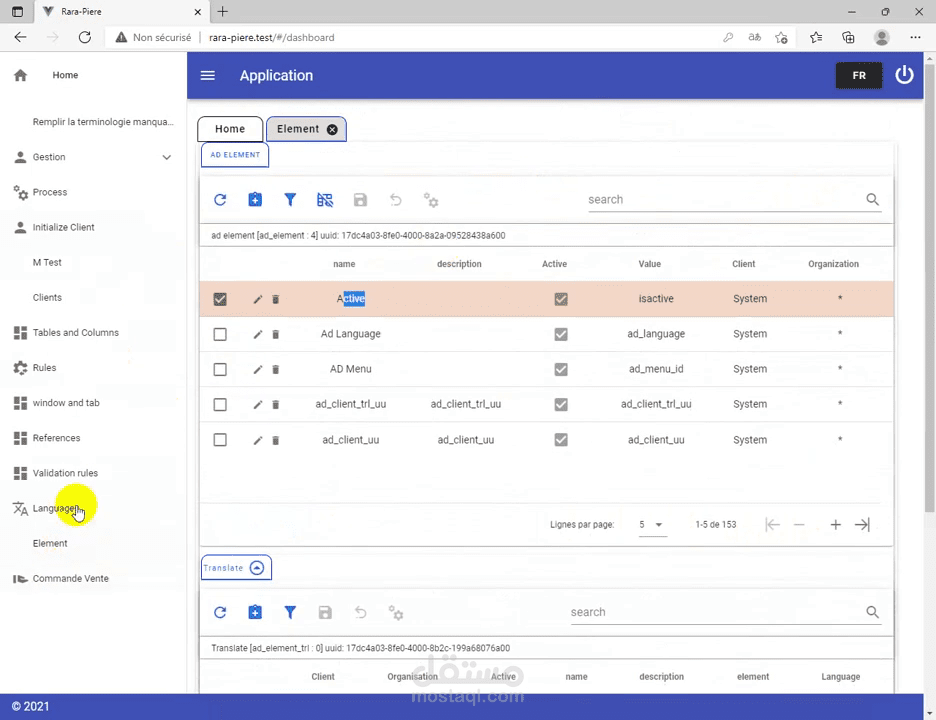
Task: Open M Test in sidebar
Action: (47, 263)
